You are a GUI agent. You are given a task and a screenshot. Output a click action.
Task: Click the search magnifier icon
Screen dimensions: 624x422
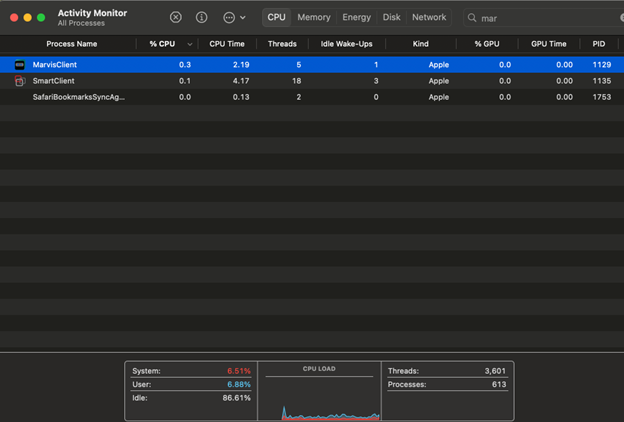coord(472,18)
